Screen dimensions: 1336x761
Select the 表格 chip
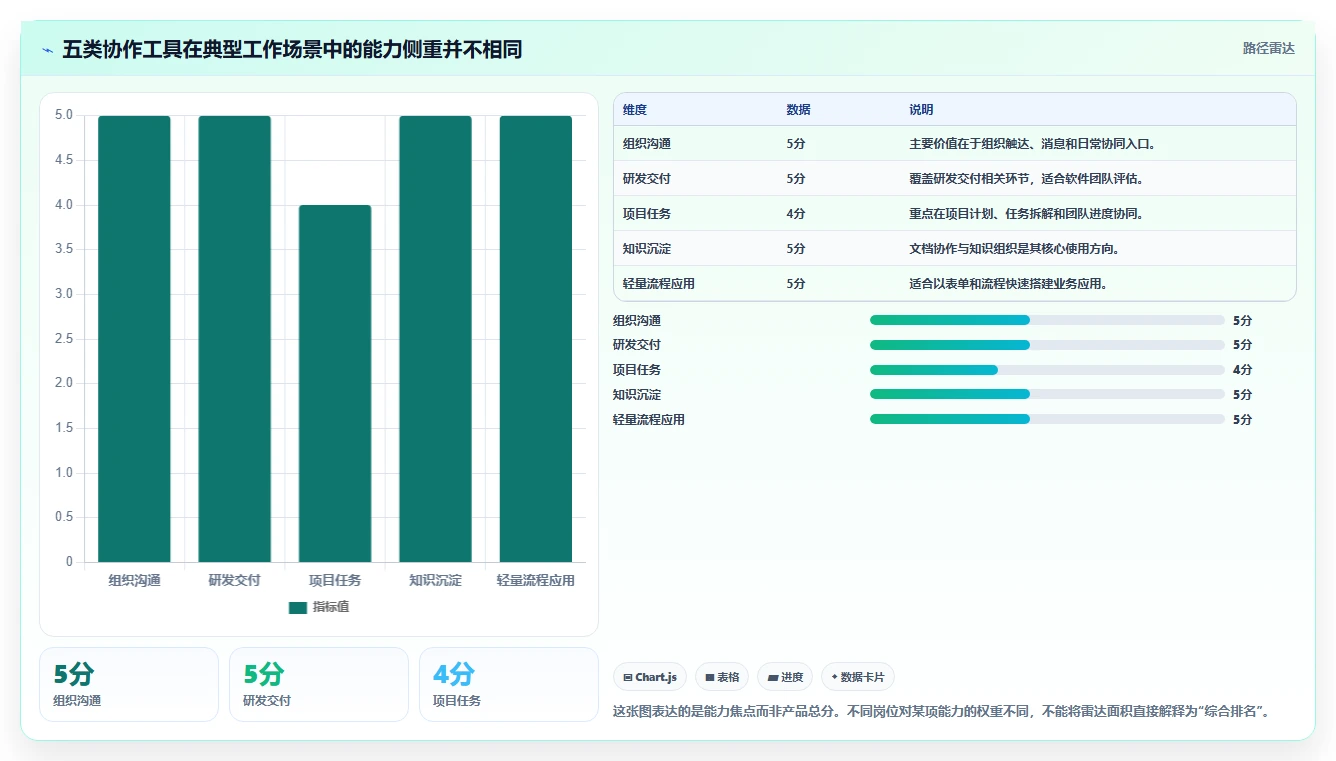tap(722, 677)
